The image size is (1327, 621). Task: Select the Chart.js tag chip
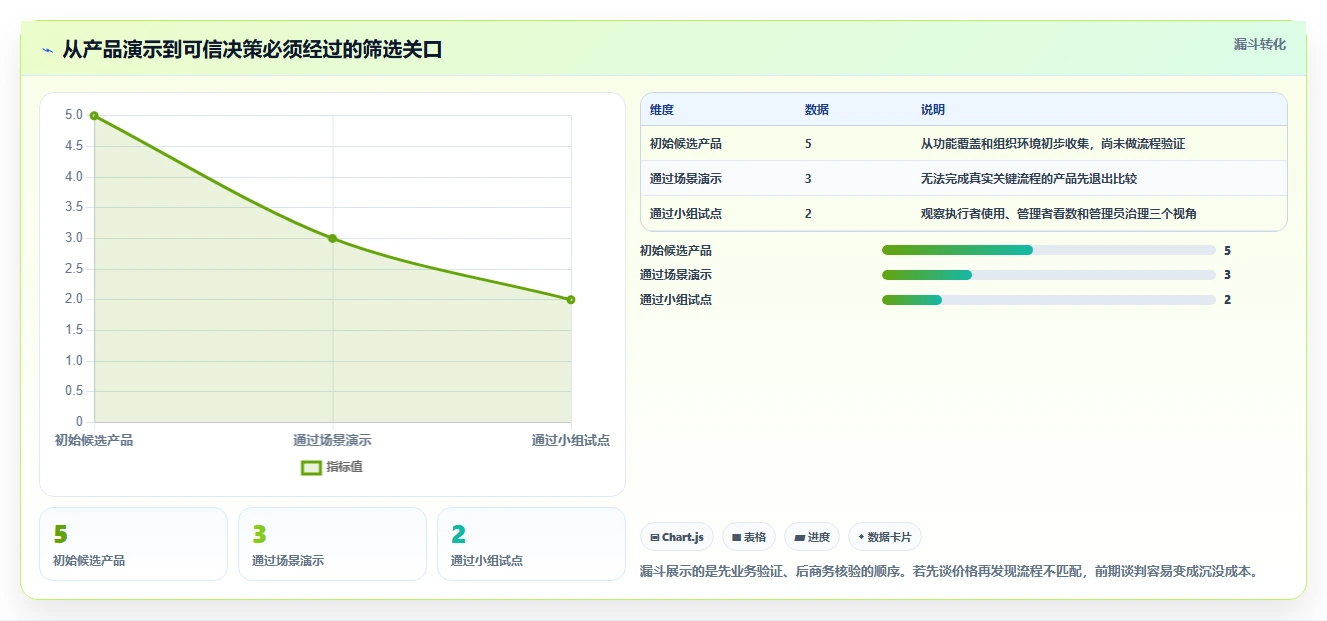coord(677,537)
